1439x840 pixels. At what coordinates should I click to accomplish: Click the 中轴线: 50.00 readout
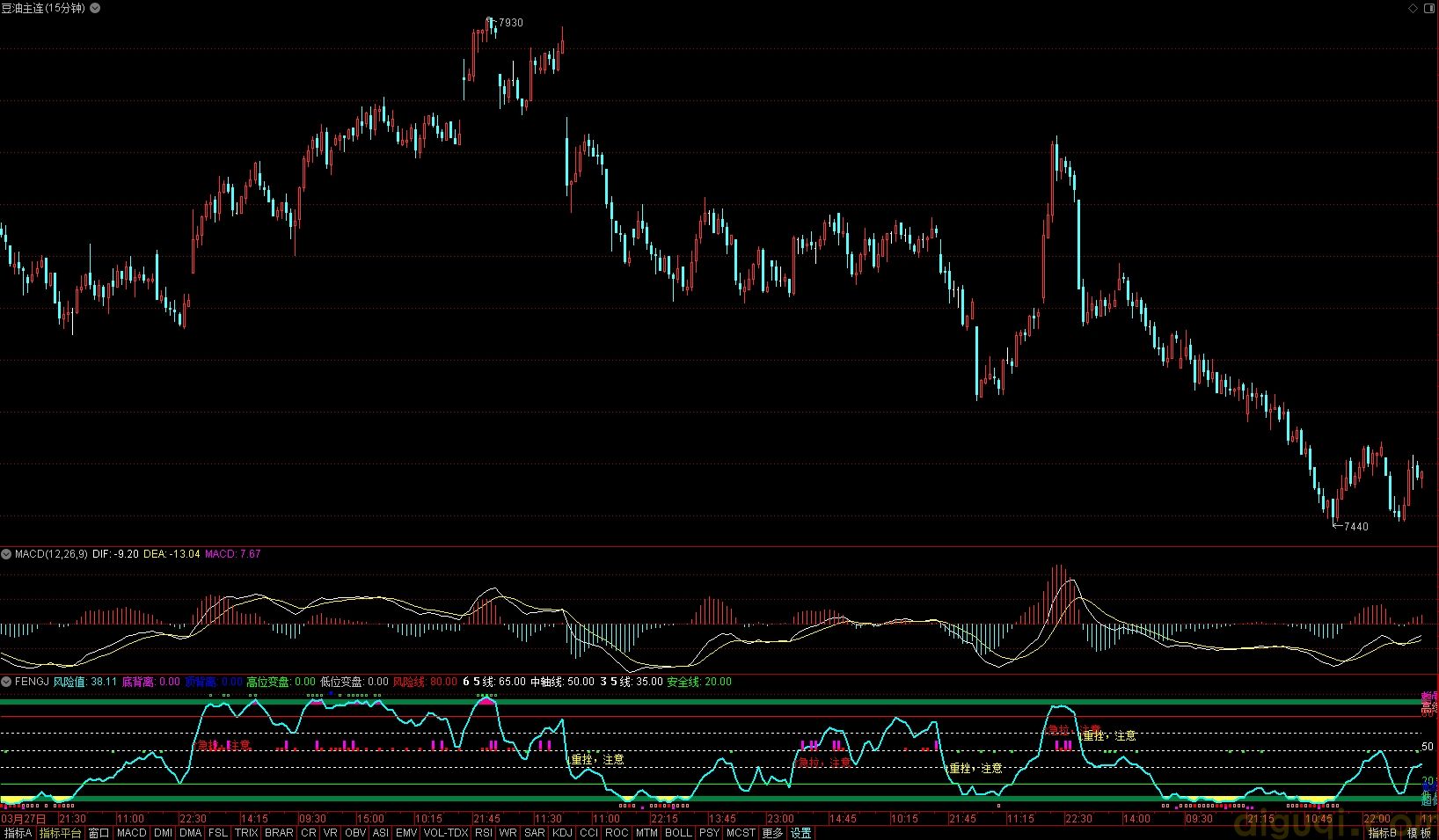coord(563,682)
